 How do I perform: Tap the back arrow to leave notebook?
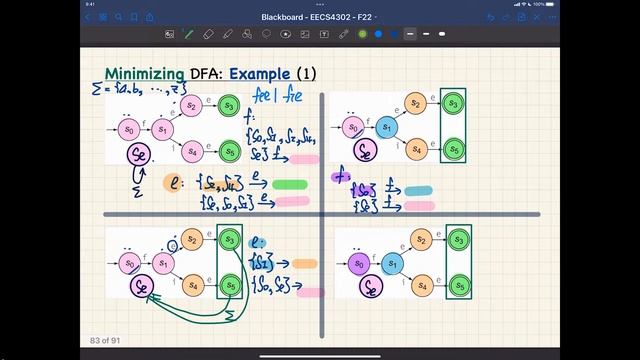coord(87,18)
